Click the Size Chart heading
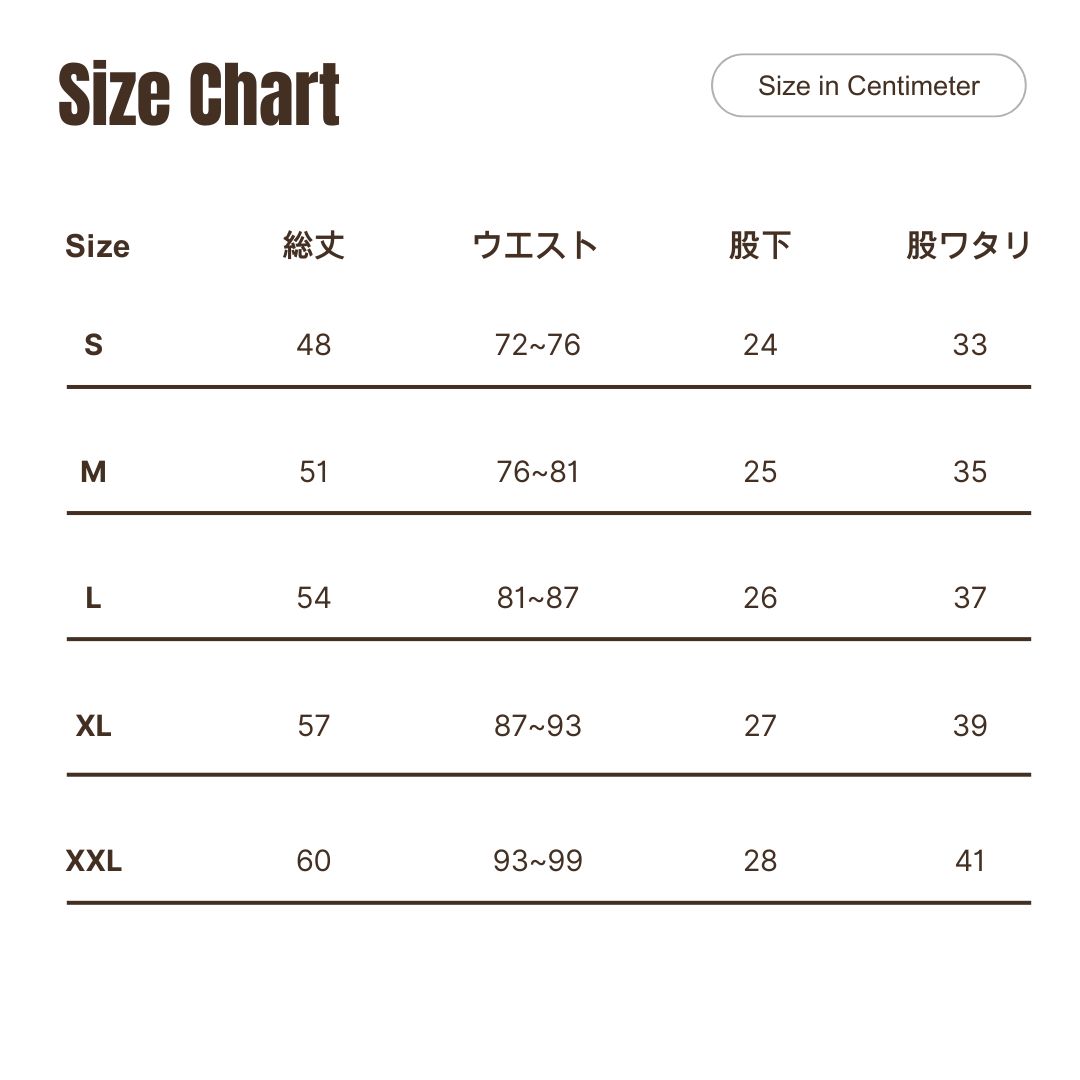 (x=199, y=94)
